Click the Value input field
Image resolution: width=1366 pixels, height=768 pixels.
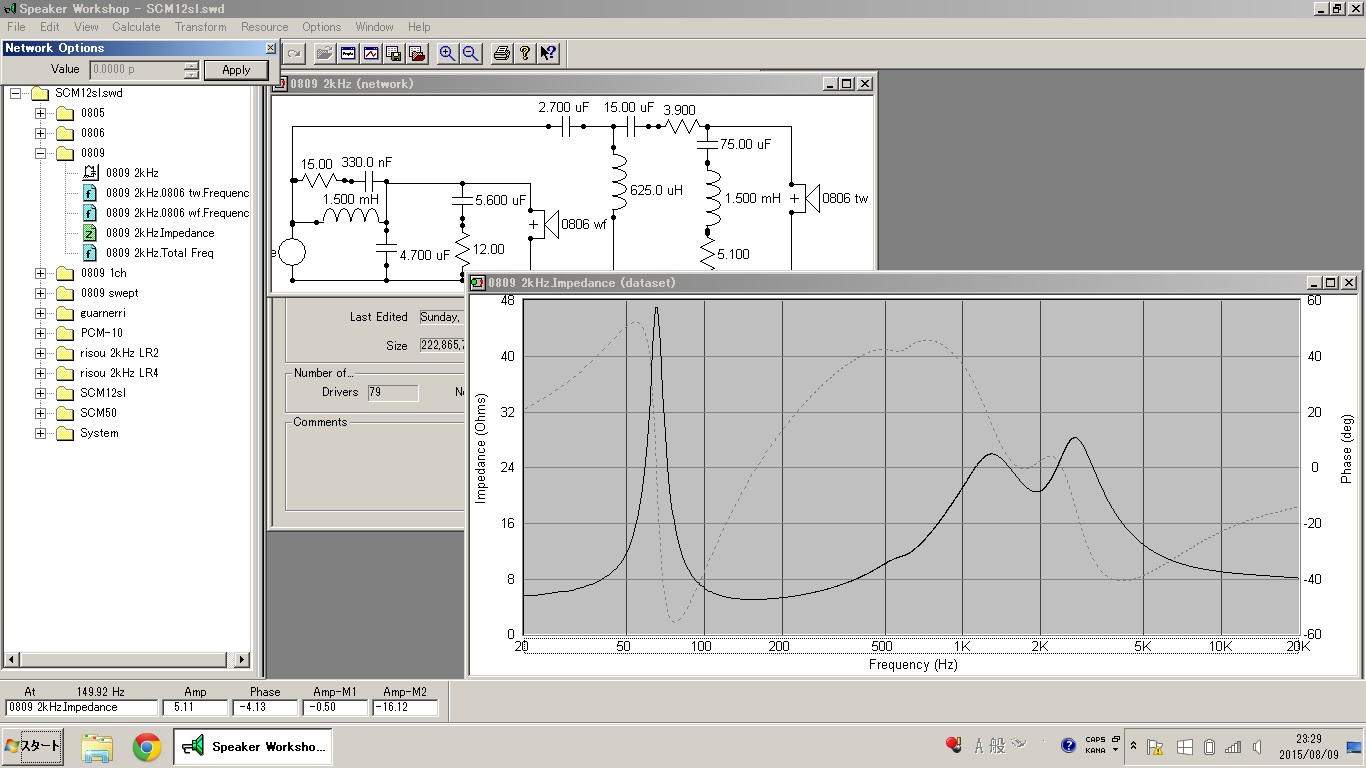tap(136, 70)
